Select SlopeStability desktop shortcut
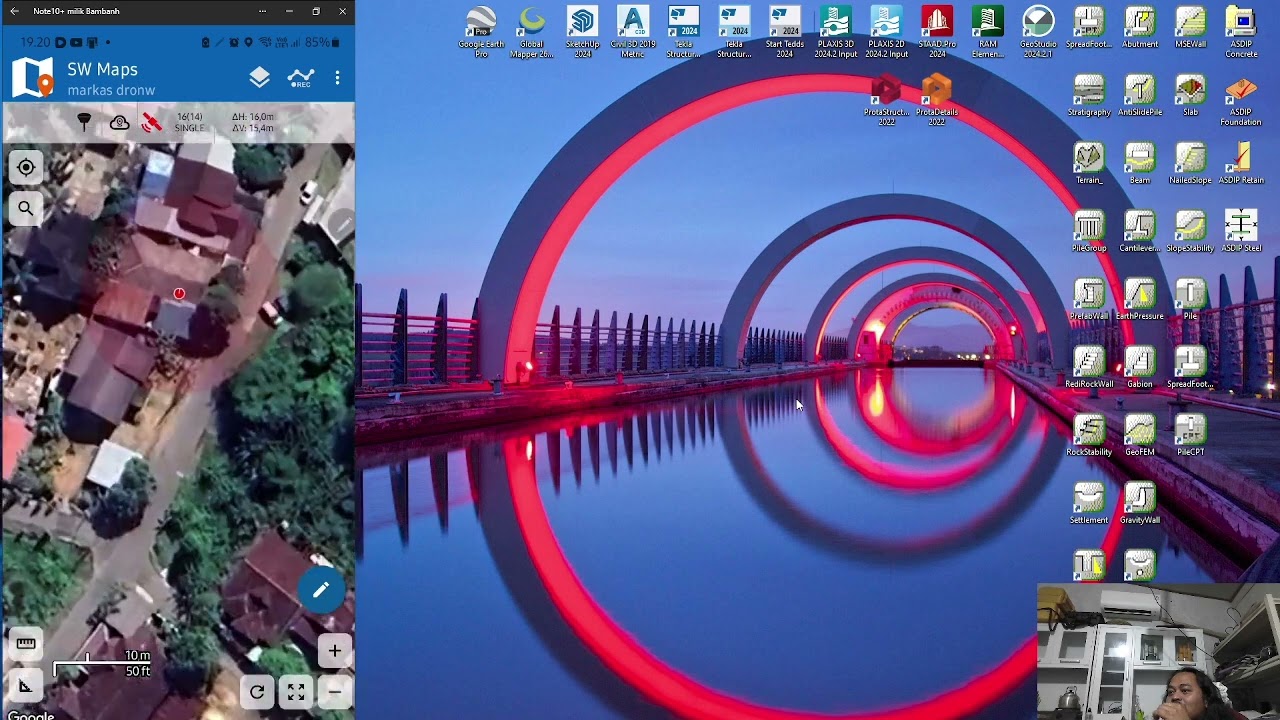 1190,232
